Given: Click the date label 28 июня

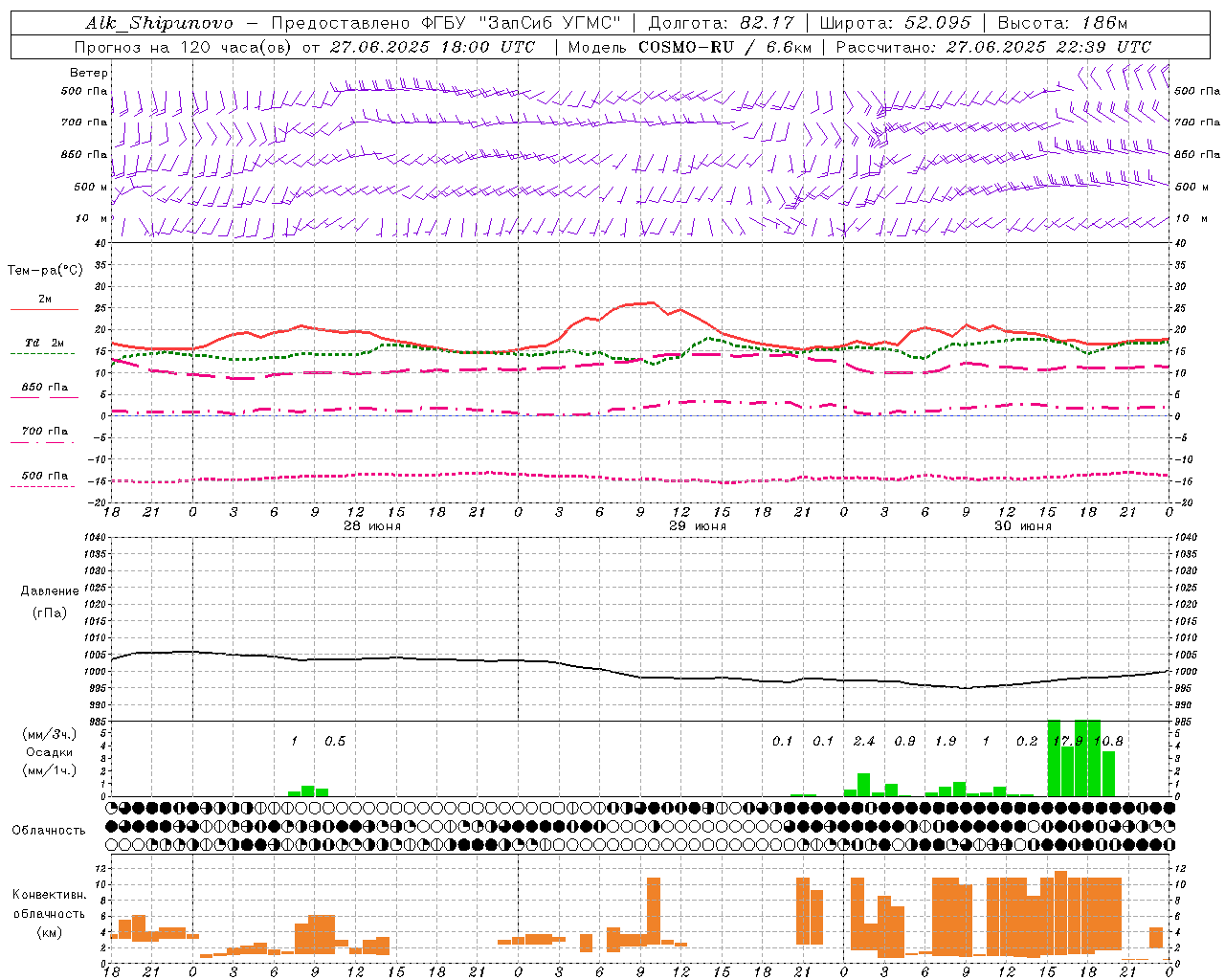Looking at the screenshot, I should point(372,526).
